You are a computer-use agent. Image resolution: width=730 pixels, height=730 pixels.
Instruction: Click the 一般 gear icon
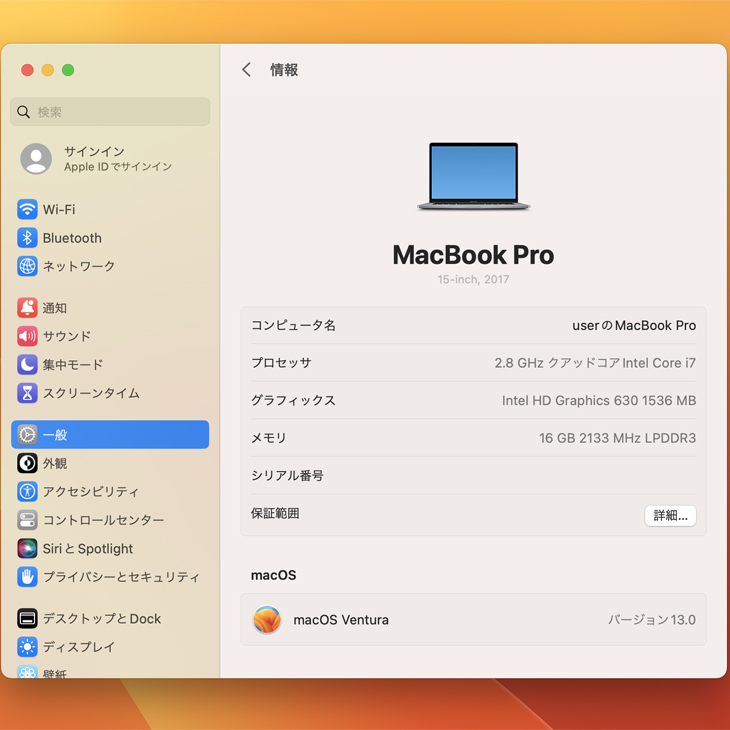tap(27, 434)
